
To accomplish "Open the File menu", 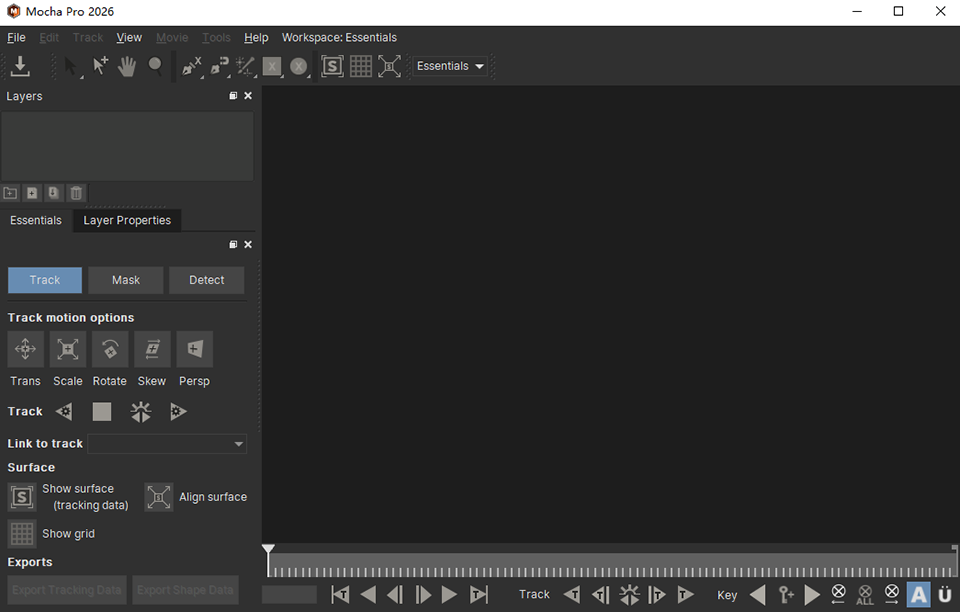I will pyautogui.click(x=17, y=37).
